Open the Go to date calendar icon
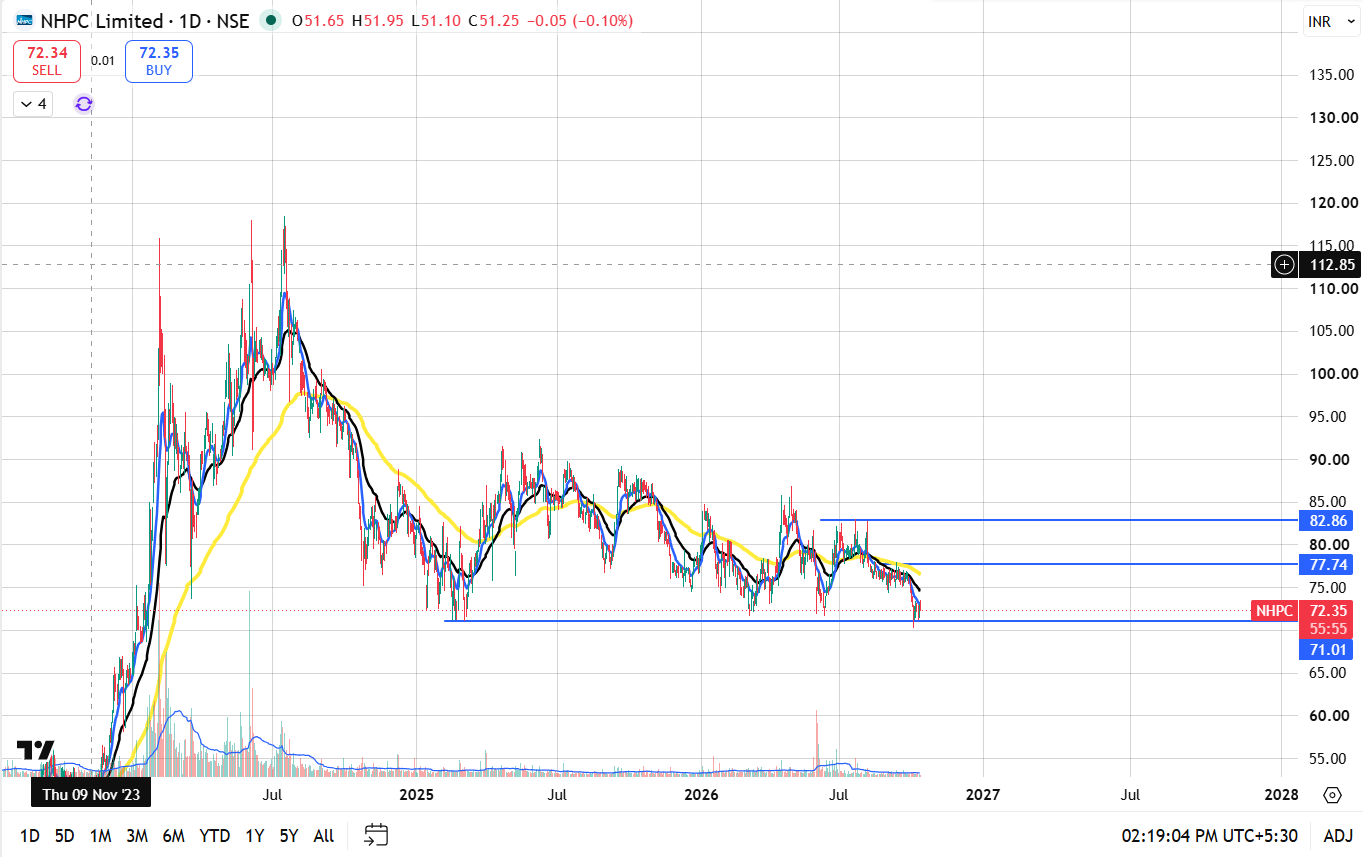1363x857 pixels. [376, 835]
